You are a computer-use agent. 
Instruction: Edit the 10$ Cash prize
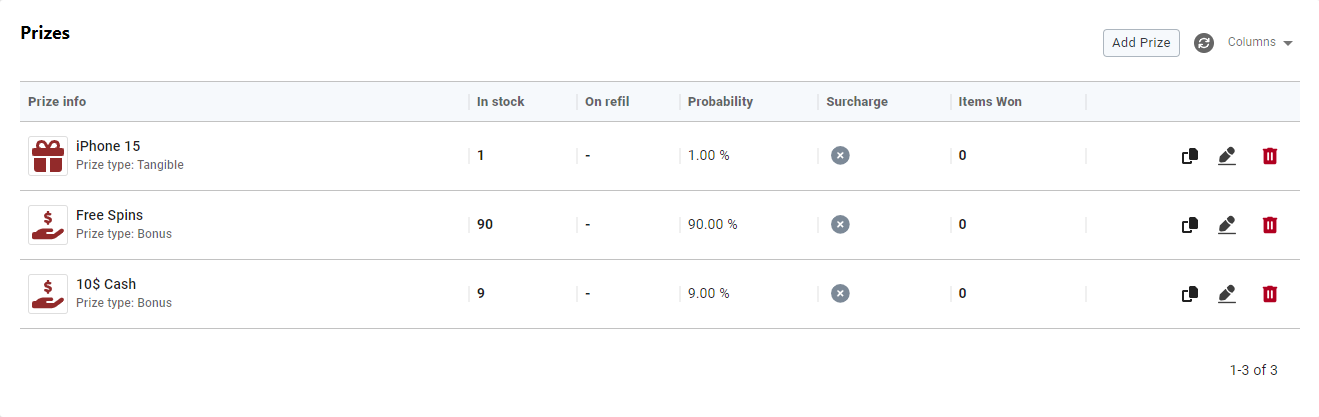click(1227, 294)
